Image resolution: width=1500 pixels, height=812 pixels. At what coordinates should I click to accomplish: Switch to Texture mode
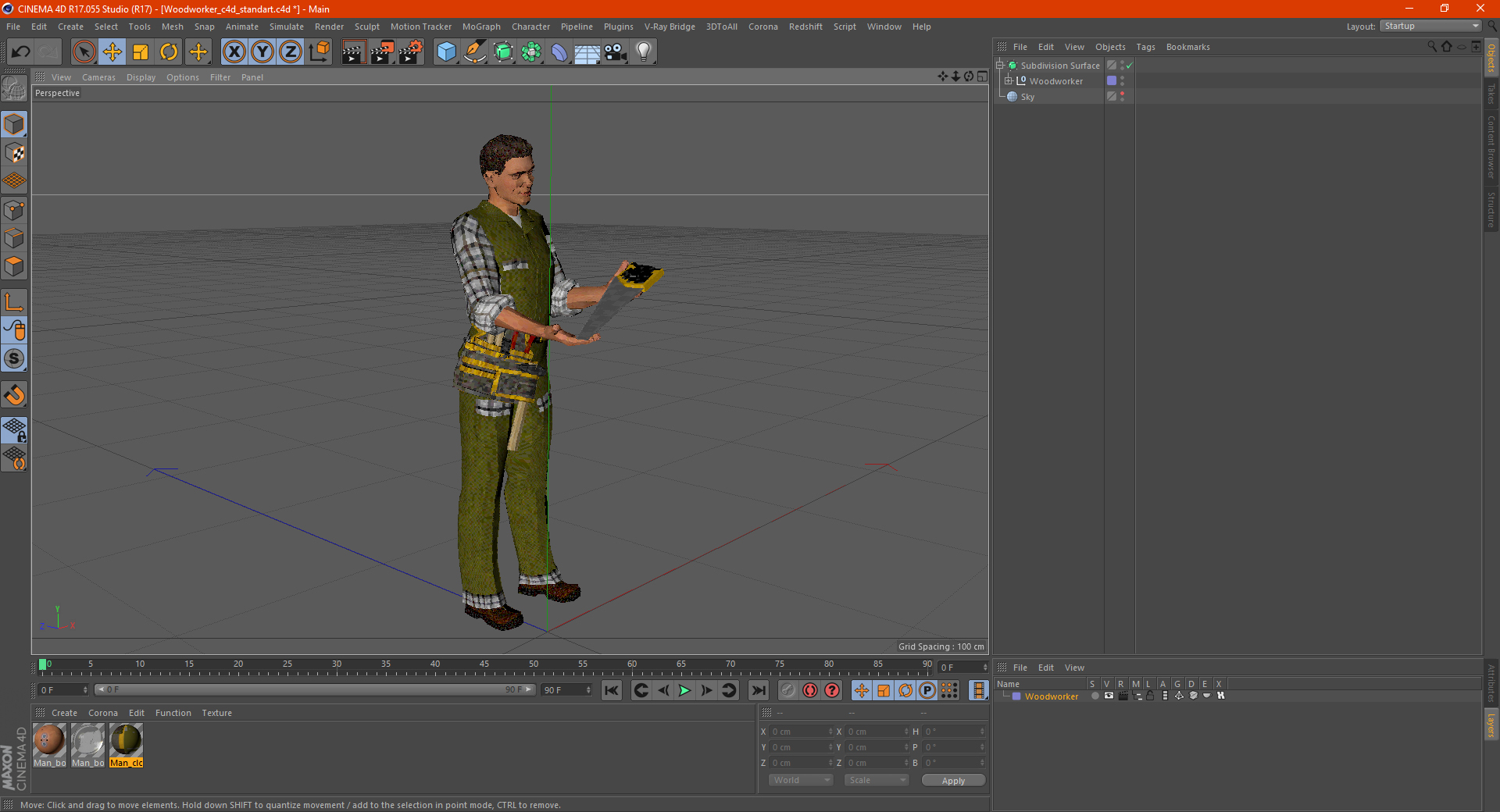14,153
